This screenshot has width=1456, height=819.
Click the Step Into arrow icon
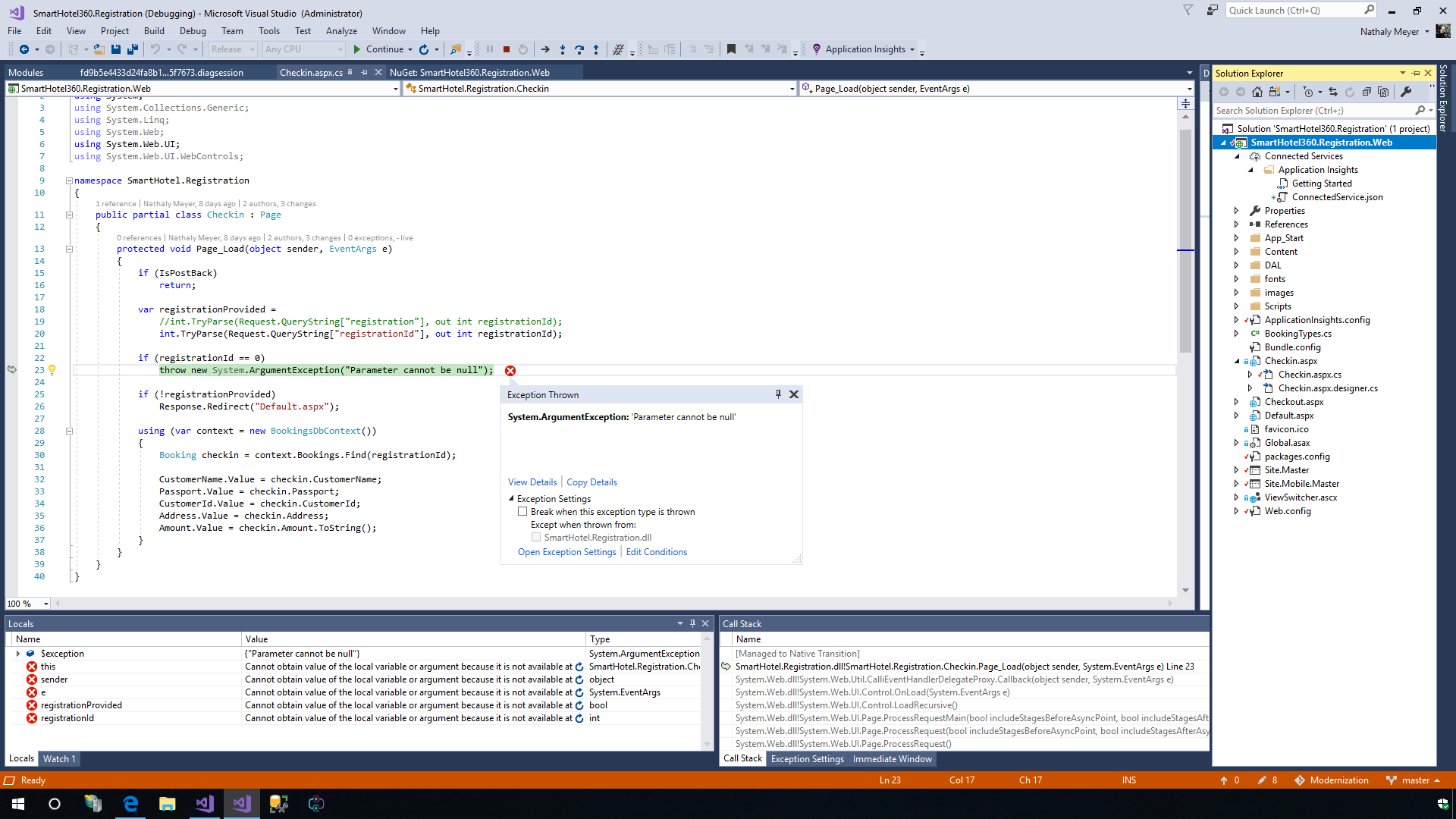click(x=562, y=49)
